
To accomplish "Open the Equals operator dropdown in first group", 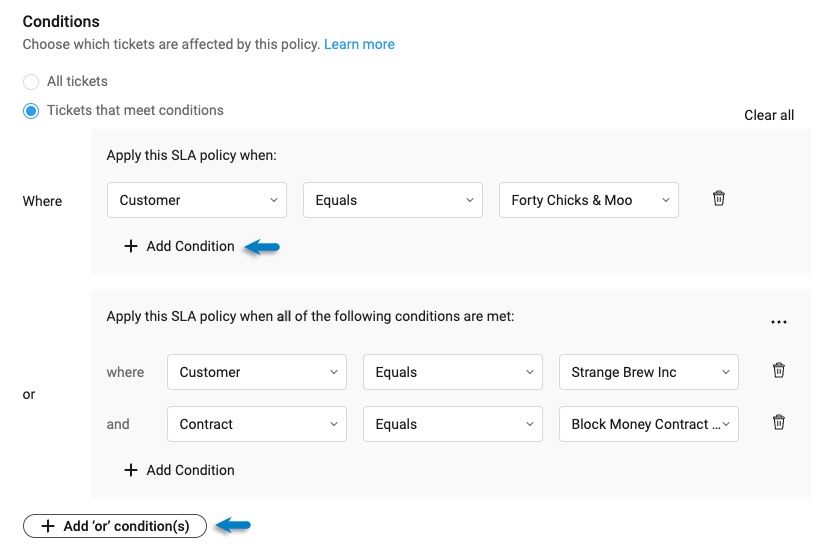I will tap(393, 200).
